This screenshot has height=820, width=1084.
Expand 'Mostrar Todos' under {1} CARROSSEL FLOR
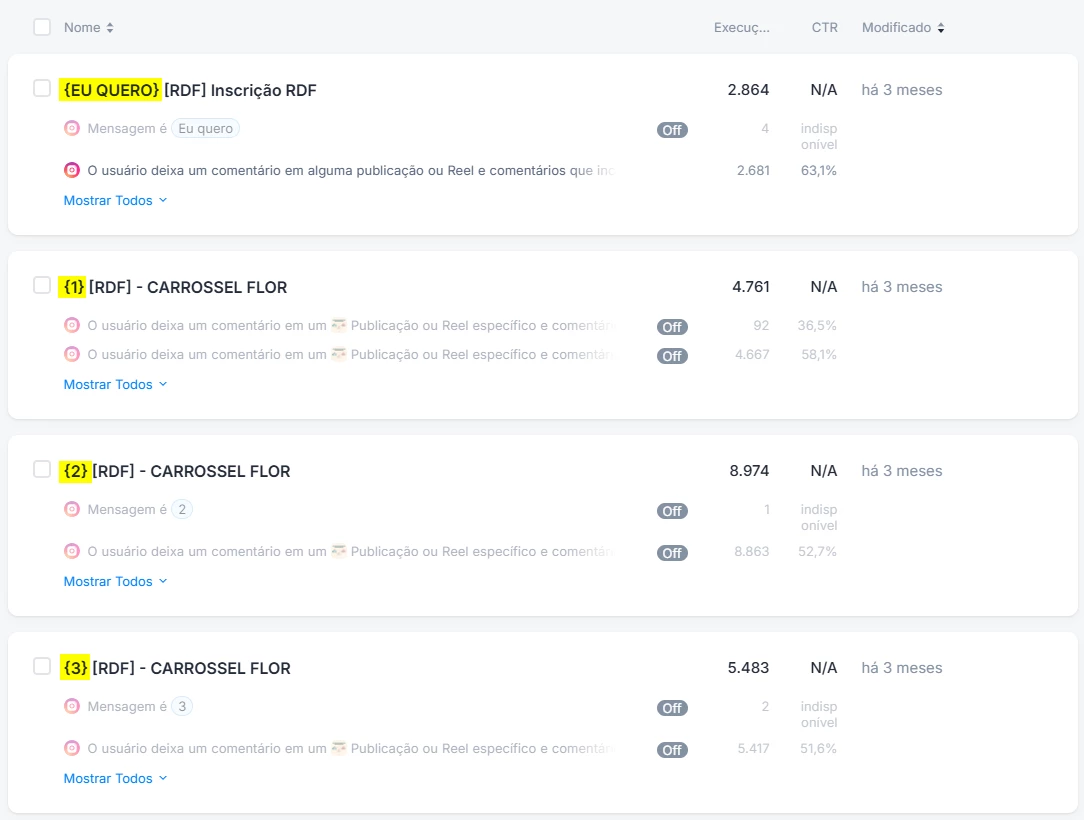tap(115, 384)
